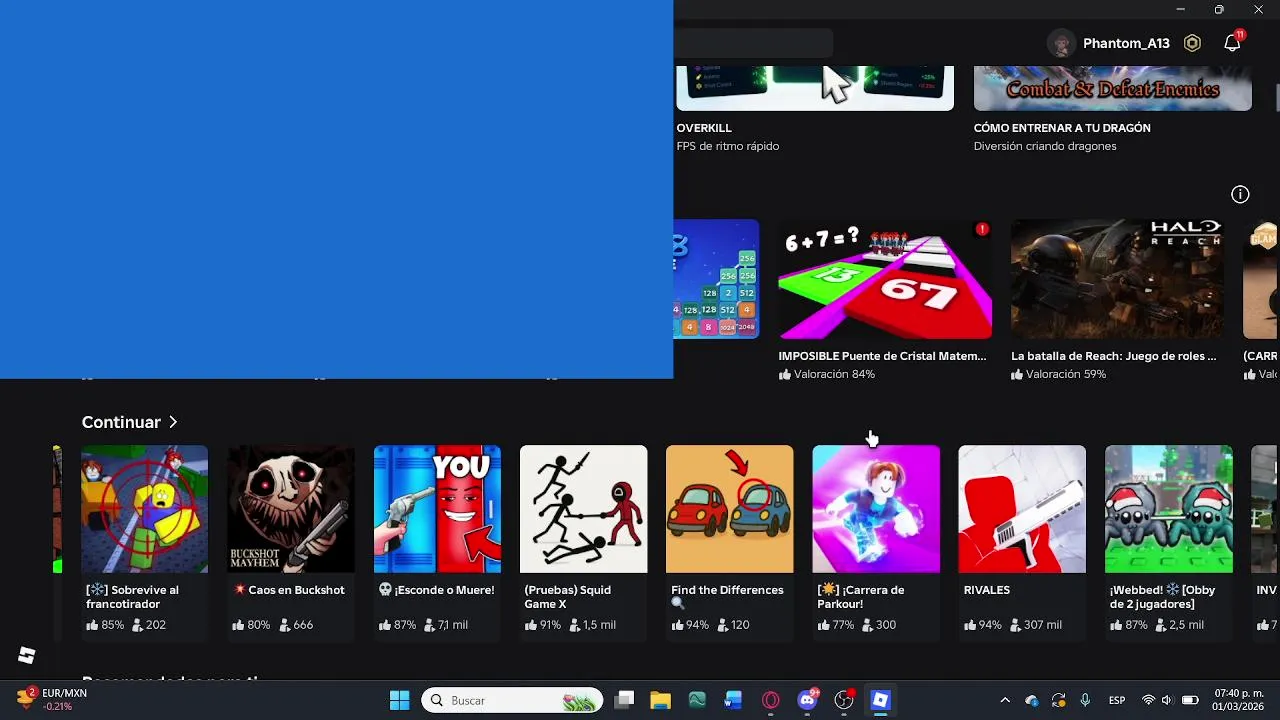Open ¡Webbed! Obby de 2 jugadores thumbnail
This screenshot has height=720, width=1280.
(1169, 509)
